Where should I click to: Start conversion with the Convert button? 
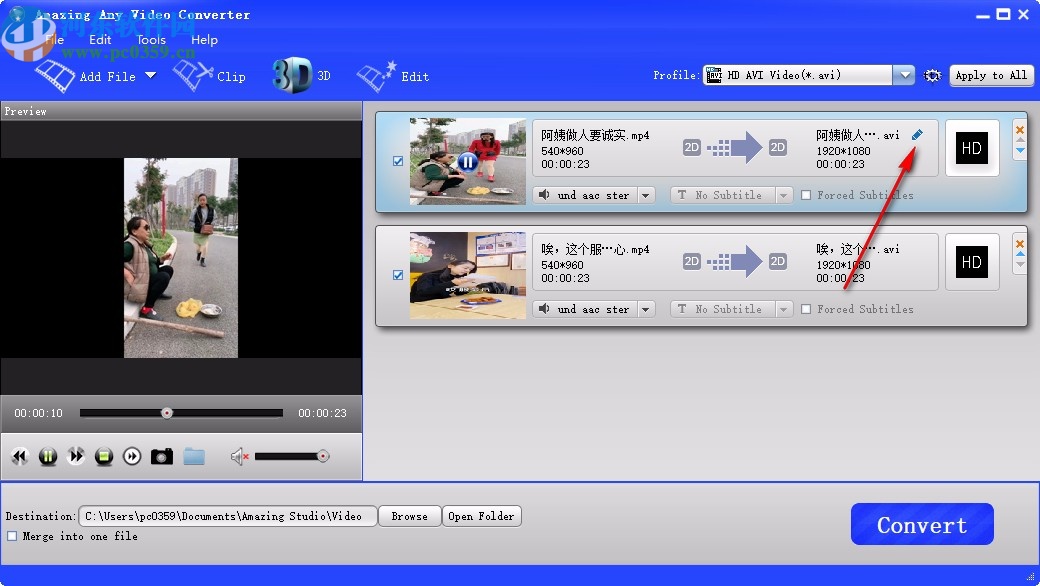[x=921, y=524]
